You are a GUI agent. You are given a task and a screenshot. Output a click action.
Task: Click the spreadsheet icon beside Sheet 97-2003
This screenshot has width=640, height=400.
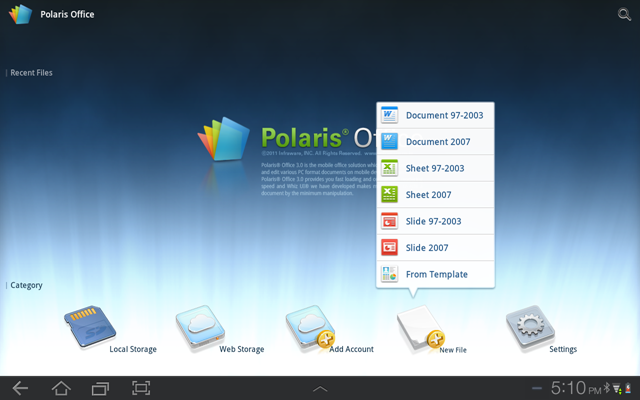pyautogui.click(x=389, y=168)
